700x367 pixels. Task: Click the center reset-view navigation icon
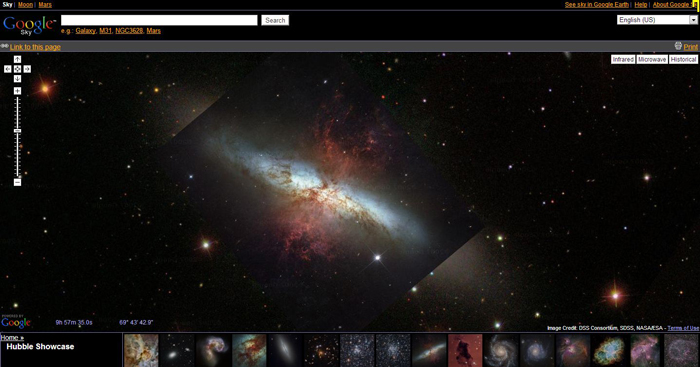[17, 69]
